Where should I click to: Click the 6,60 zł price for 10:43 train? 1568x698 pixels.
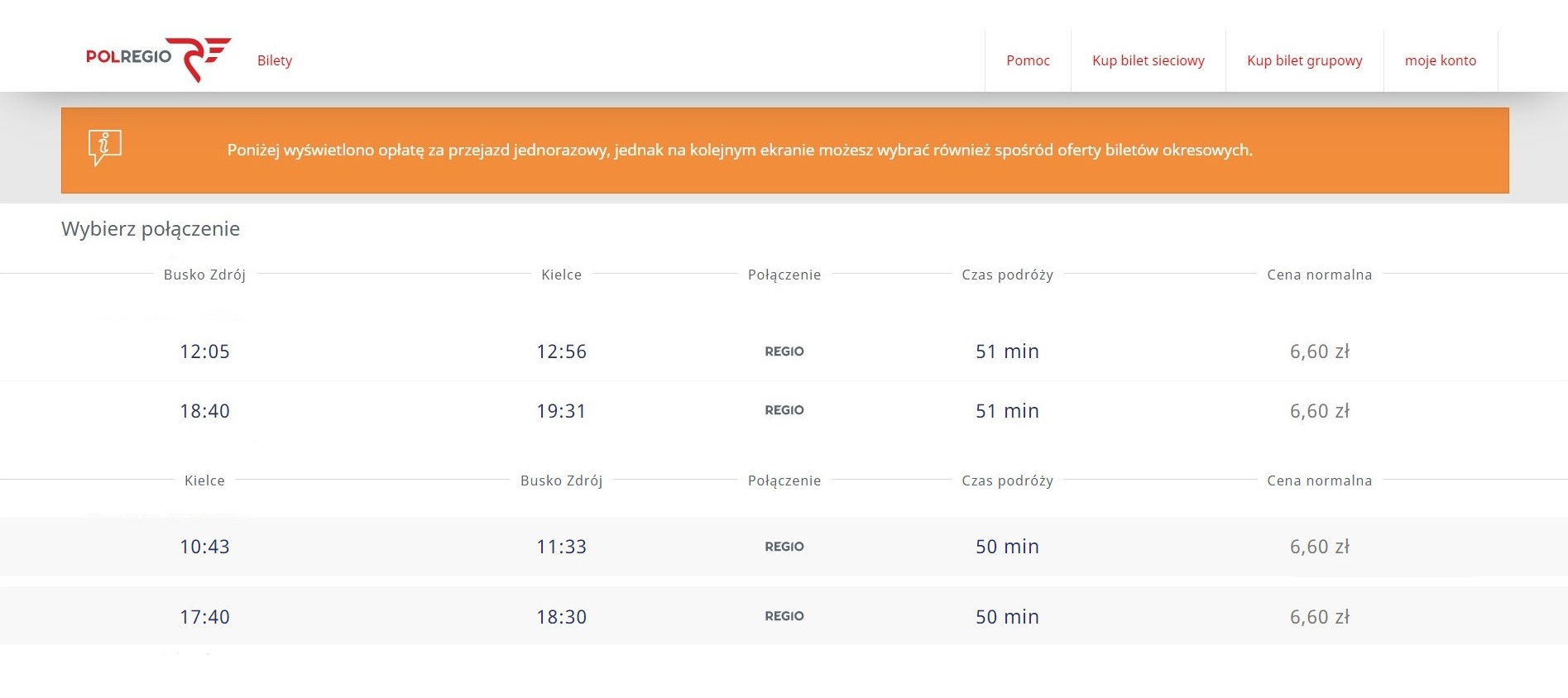pos(1319,547)
